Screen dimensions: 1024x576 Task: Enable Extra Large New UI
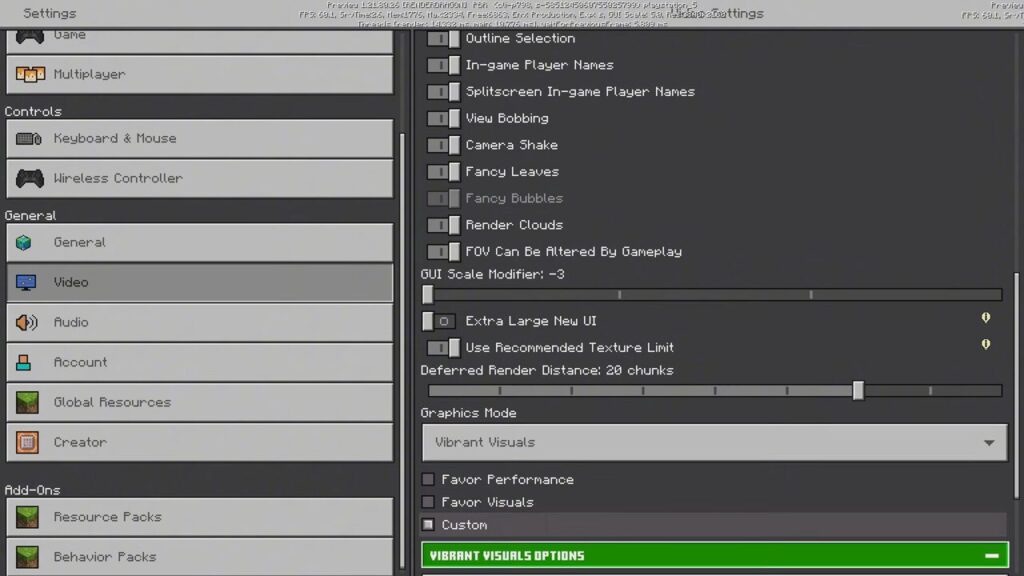(x=439, y=321)
